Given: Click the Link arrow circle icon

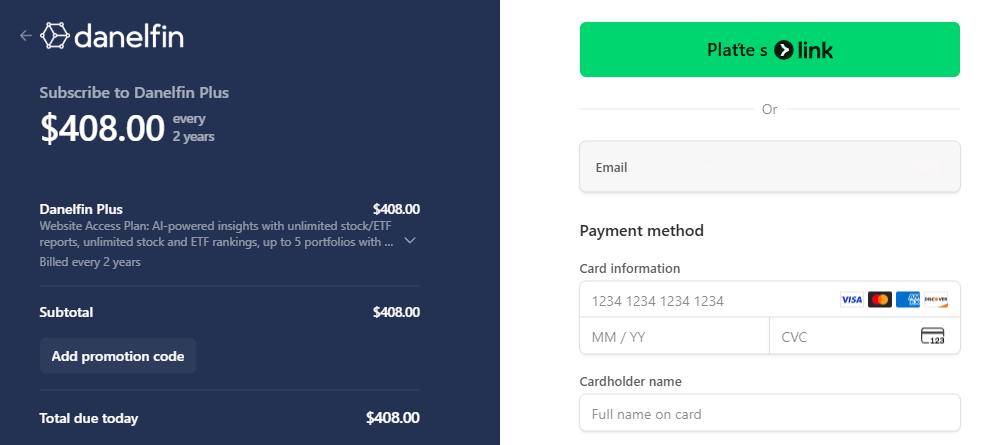Looking at the screenshot, I should pyautogui.click(x=785, y=50).
